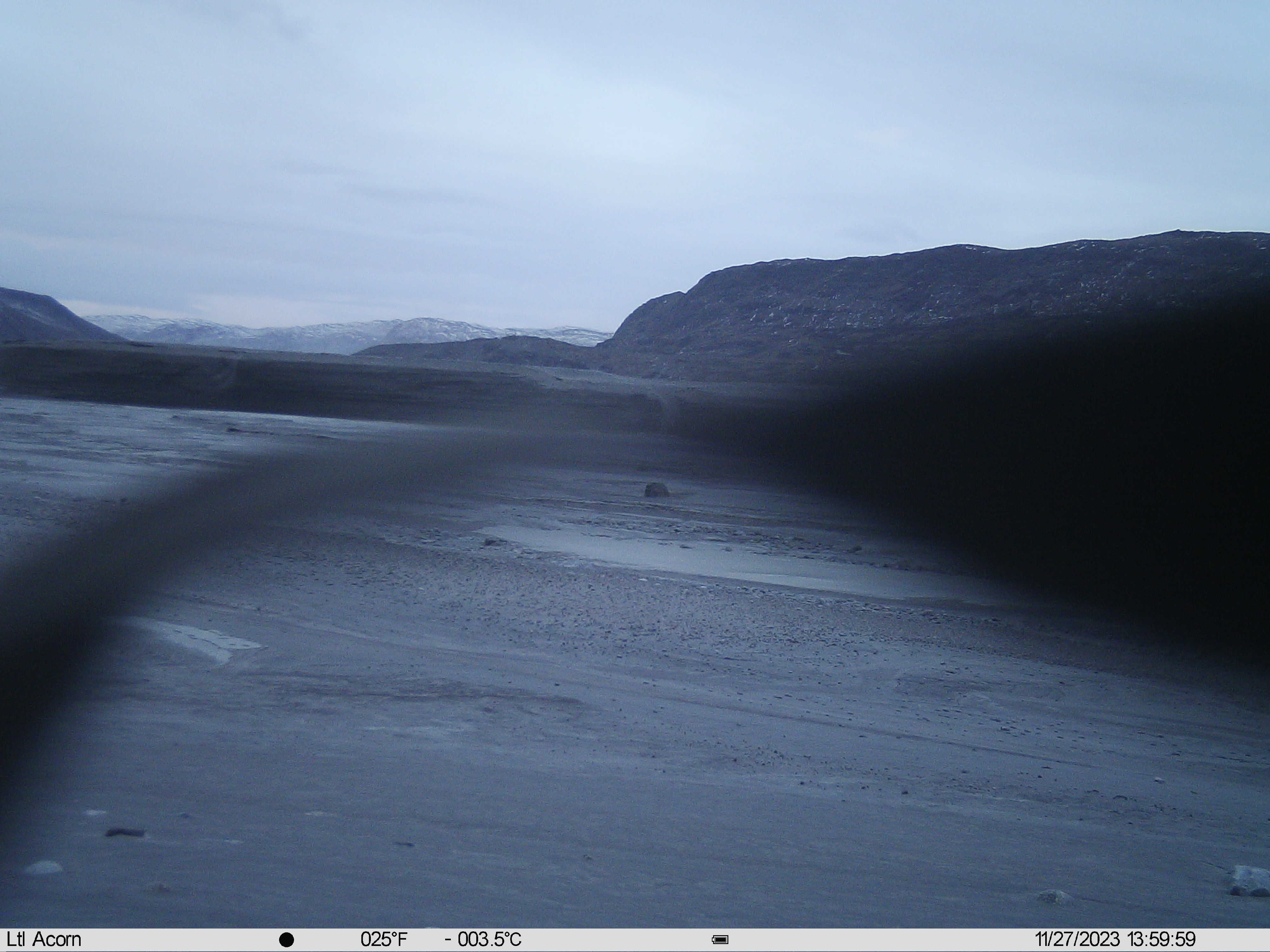Select the Ltl Acorn brand label
This screenshot has width=1270, height=952.
click(44, 939)
